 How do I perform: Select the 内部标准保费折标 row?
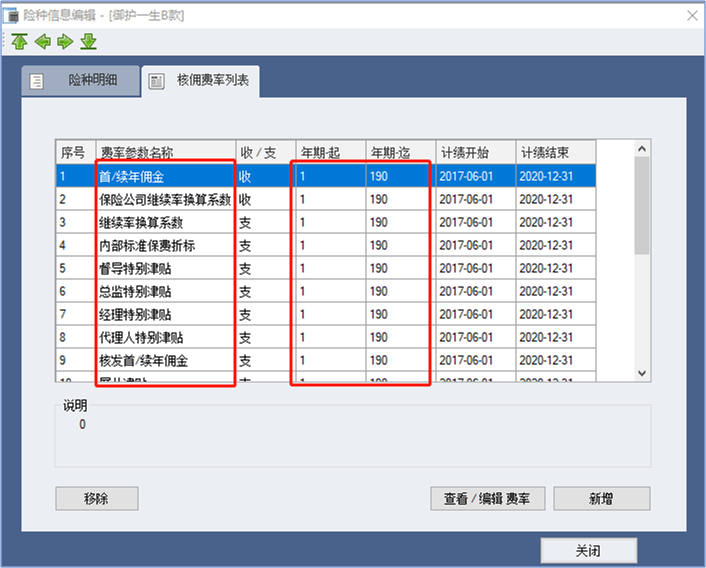[165, 245]
